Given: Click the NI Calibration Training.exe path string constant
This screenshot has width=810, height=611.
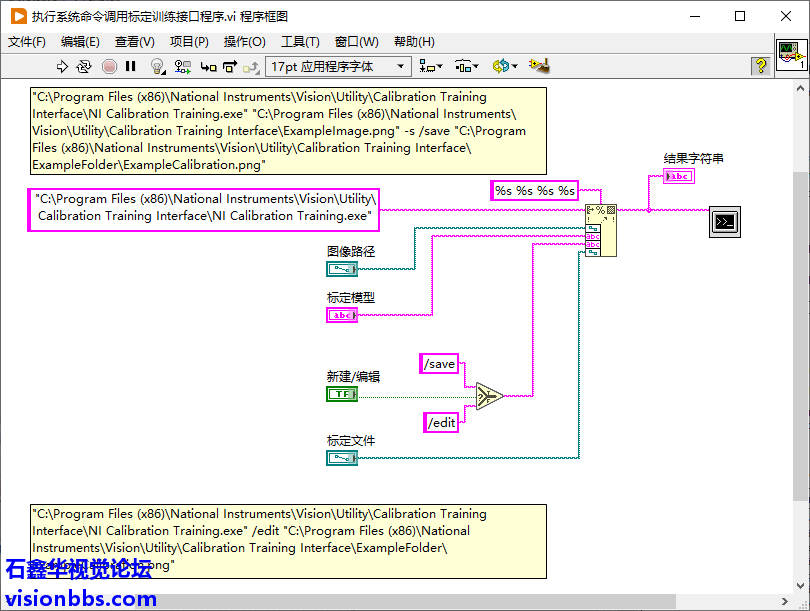Looking at the screenshot, I should click(204, 210).
